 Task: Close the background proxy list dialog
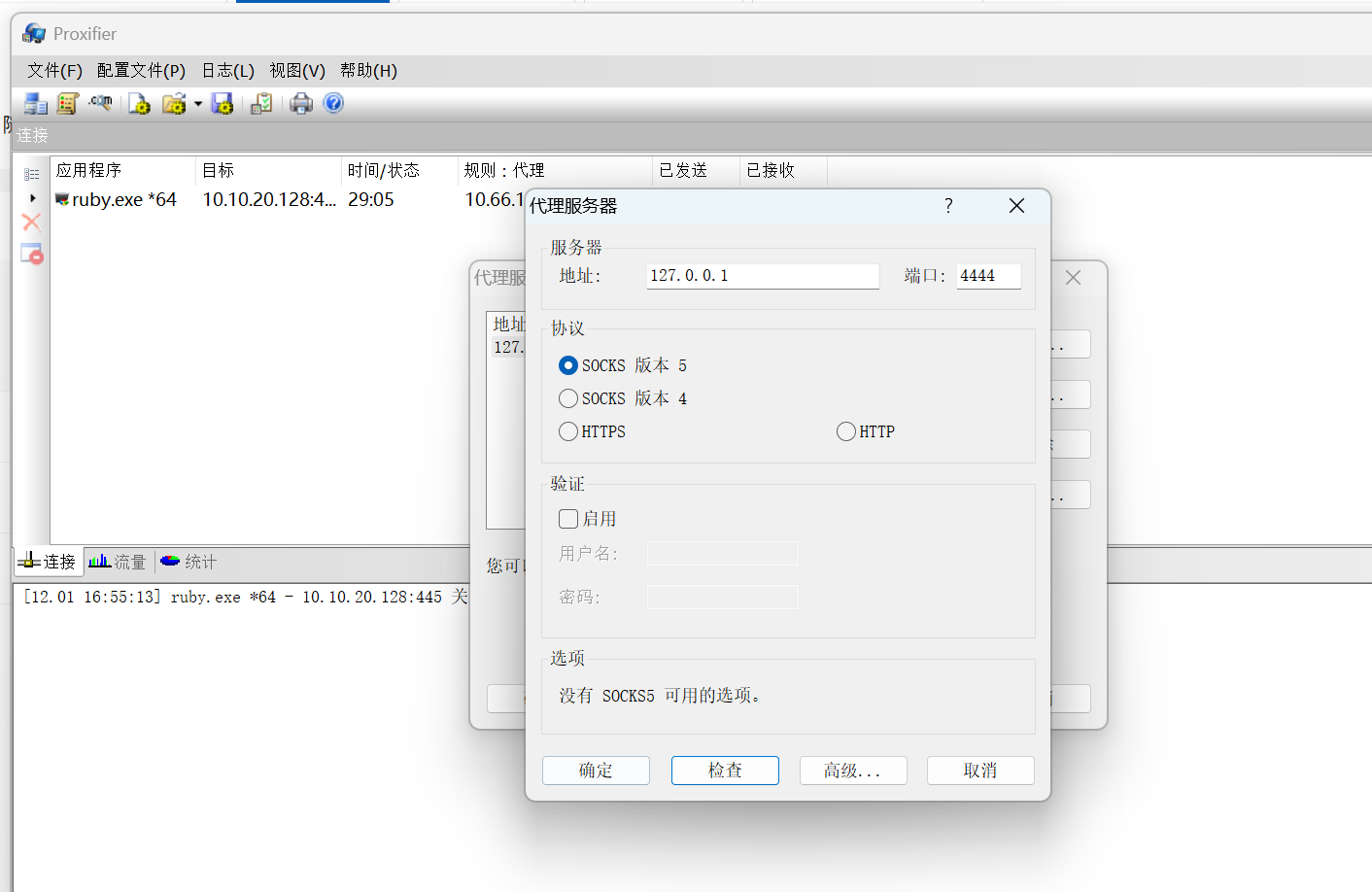(x=1073, y=278)
